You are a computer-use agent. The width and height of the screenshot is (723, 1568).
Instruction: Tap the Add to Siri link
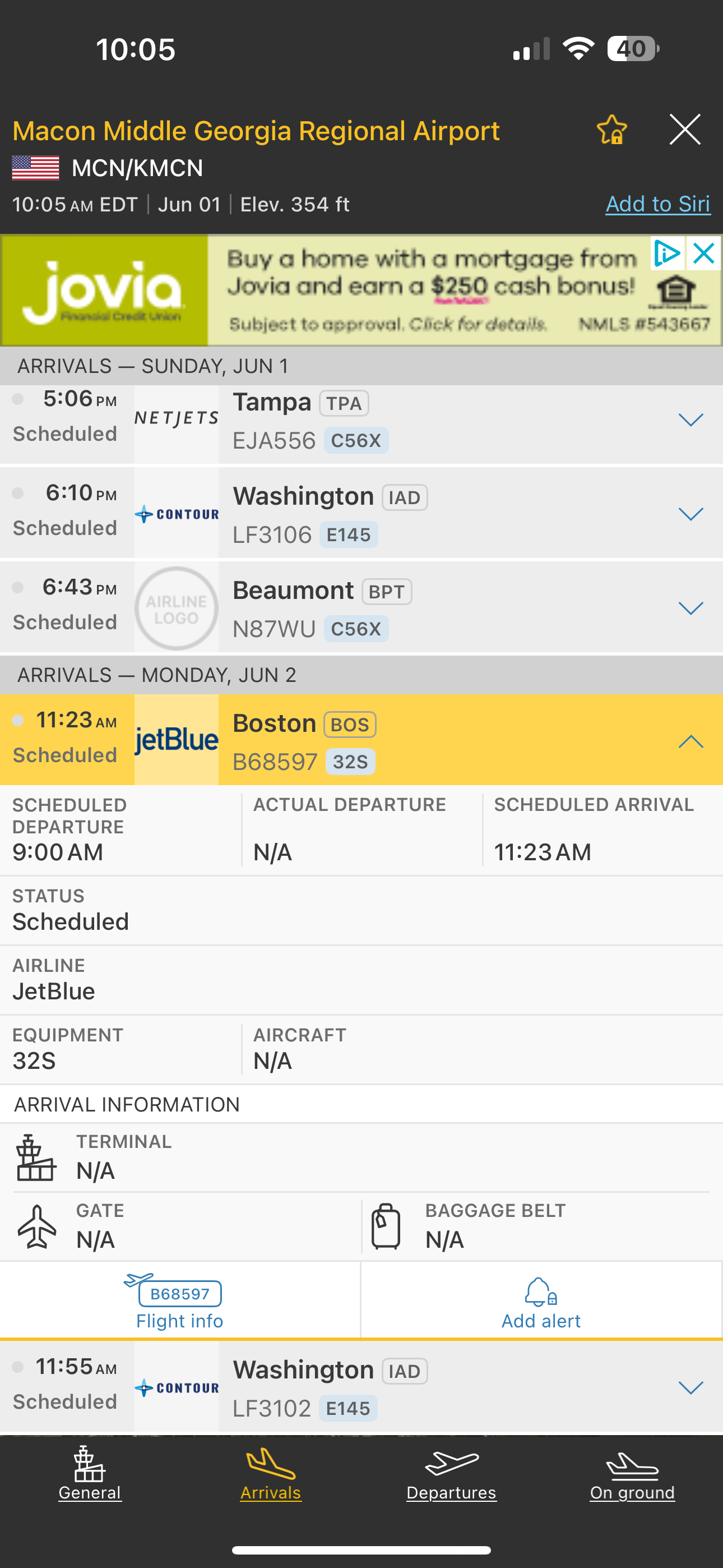(x=657, y=204)
